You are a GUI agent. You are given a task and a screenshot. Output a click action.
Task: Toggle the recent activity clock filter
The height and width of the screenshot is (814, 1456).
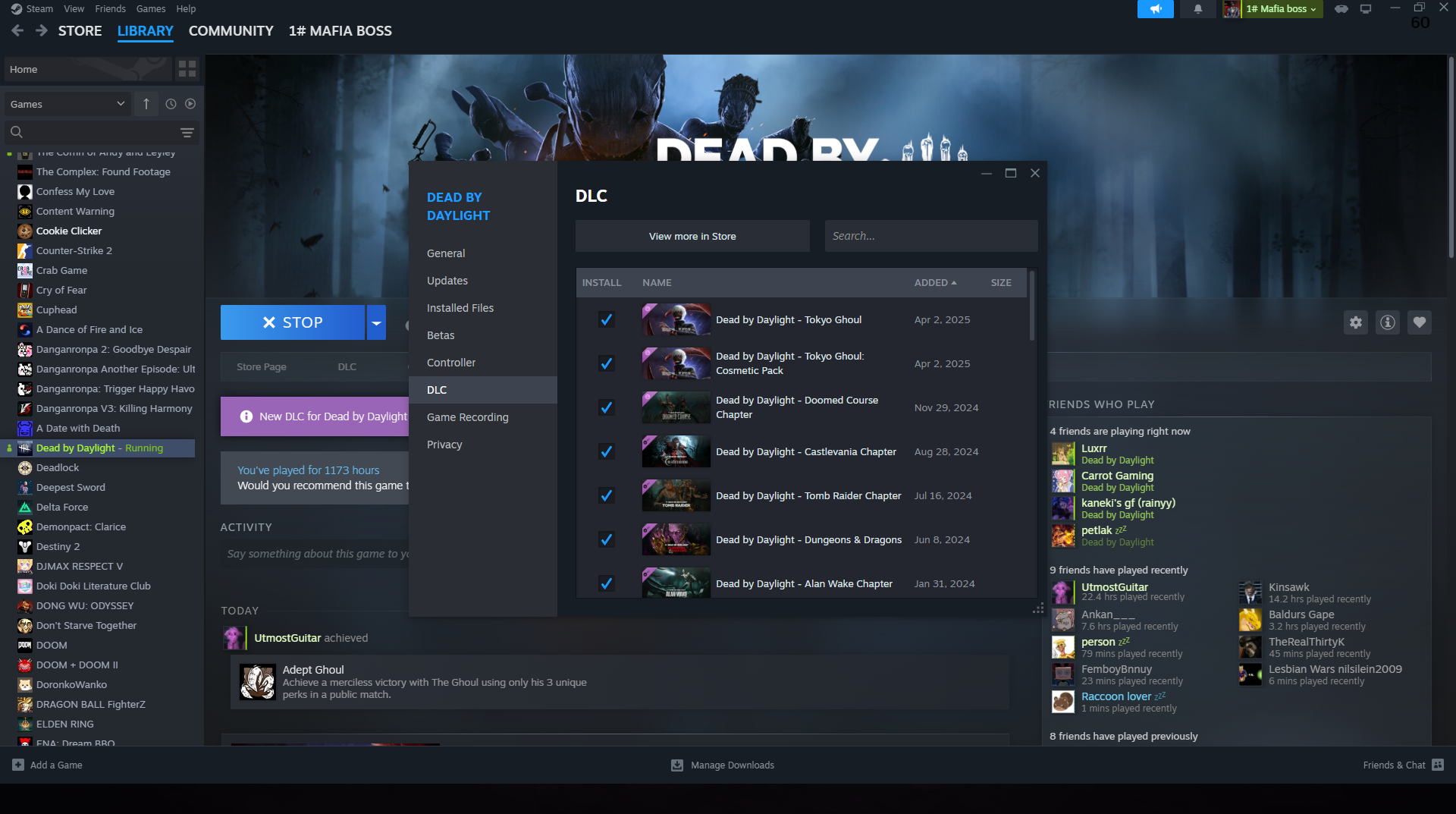click(x=171, y=104)
